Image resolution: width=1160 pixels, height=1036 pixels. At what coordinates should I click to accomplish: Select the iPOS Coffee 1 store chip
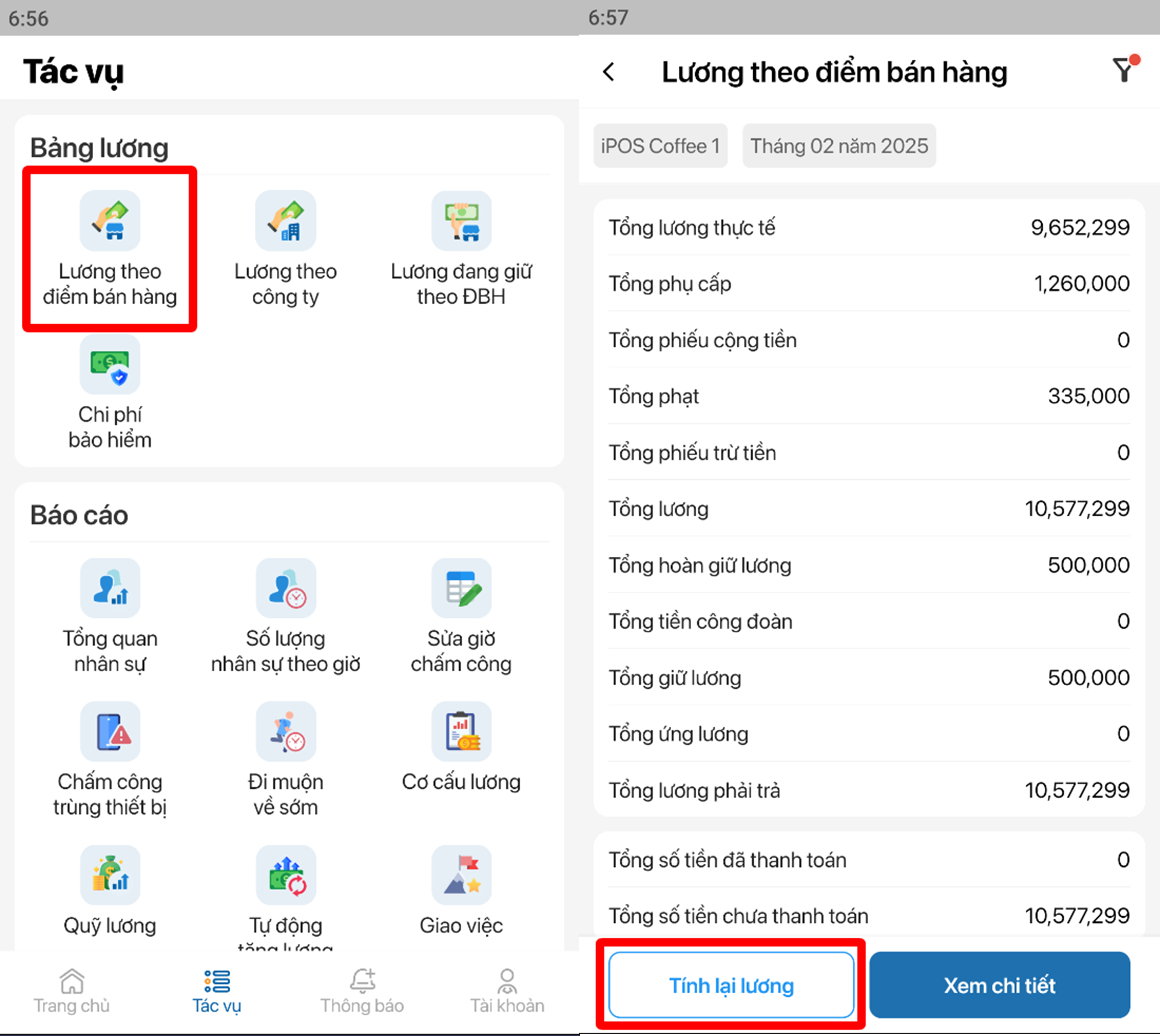tap(660, 146)
